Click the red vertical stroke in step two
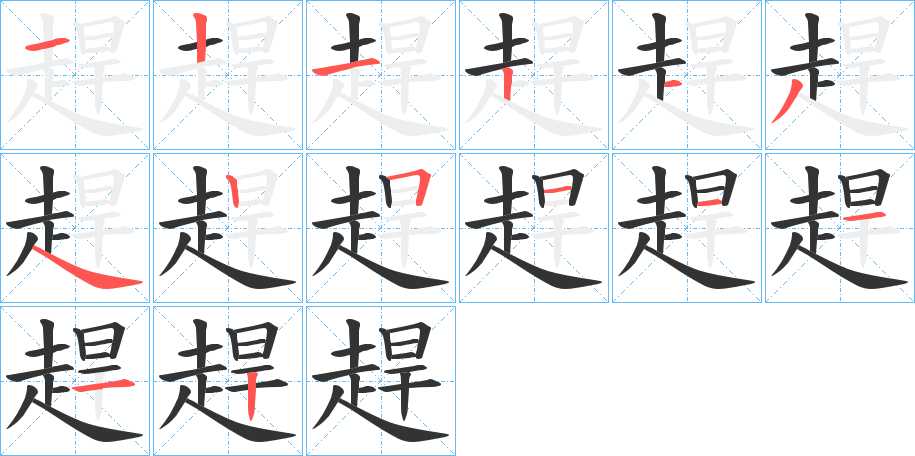This screenshot has width=915, height=456. pyautogui.click(x=200, y=37)
